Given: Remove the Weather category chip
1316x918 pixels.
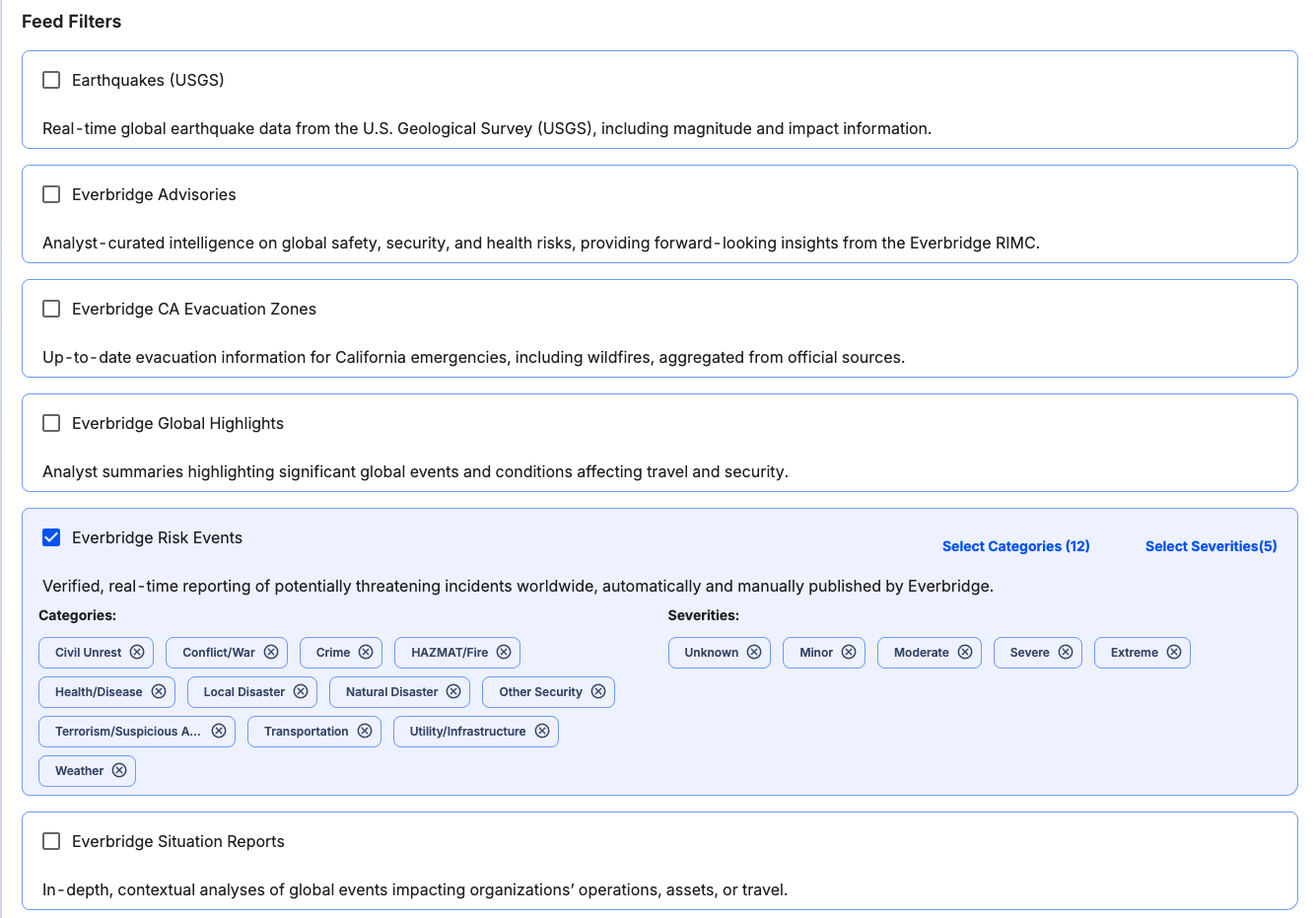Looking at the screenshot, I should (119, 770).
